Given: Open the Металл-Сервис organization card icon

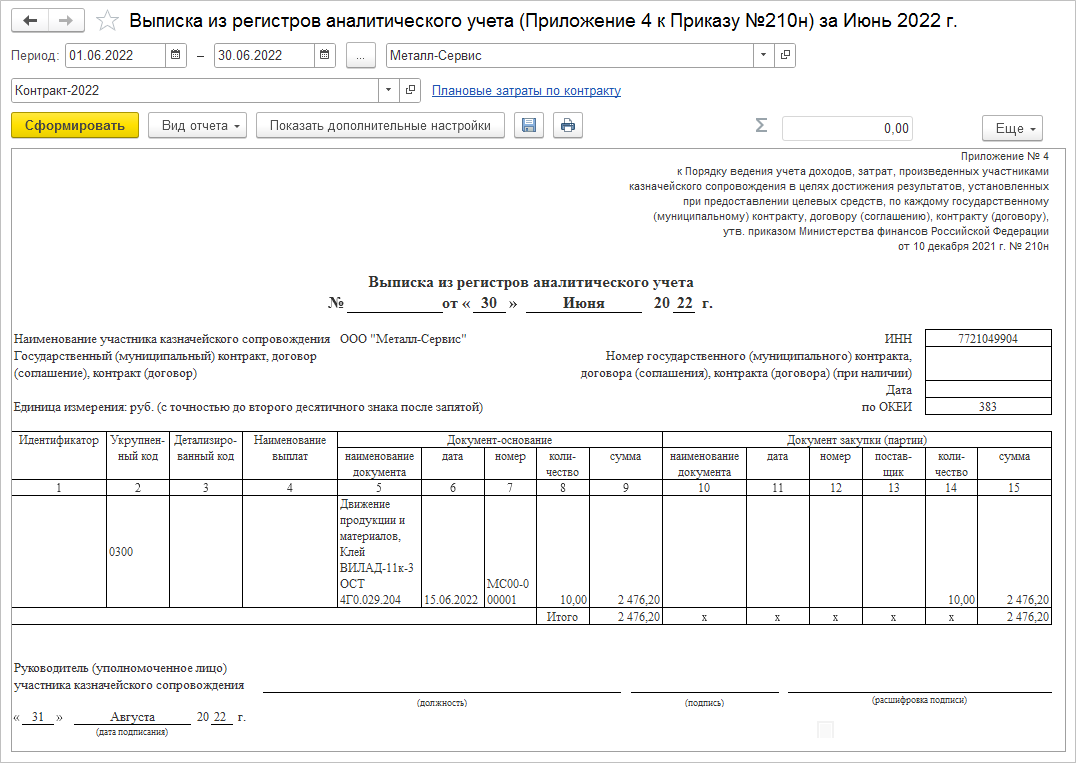Looking at the screenshot, I should coord(785,55).
